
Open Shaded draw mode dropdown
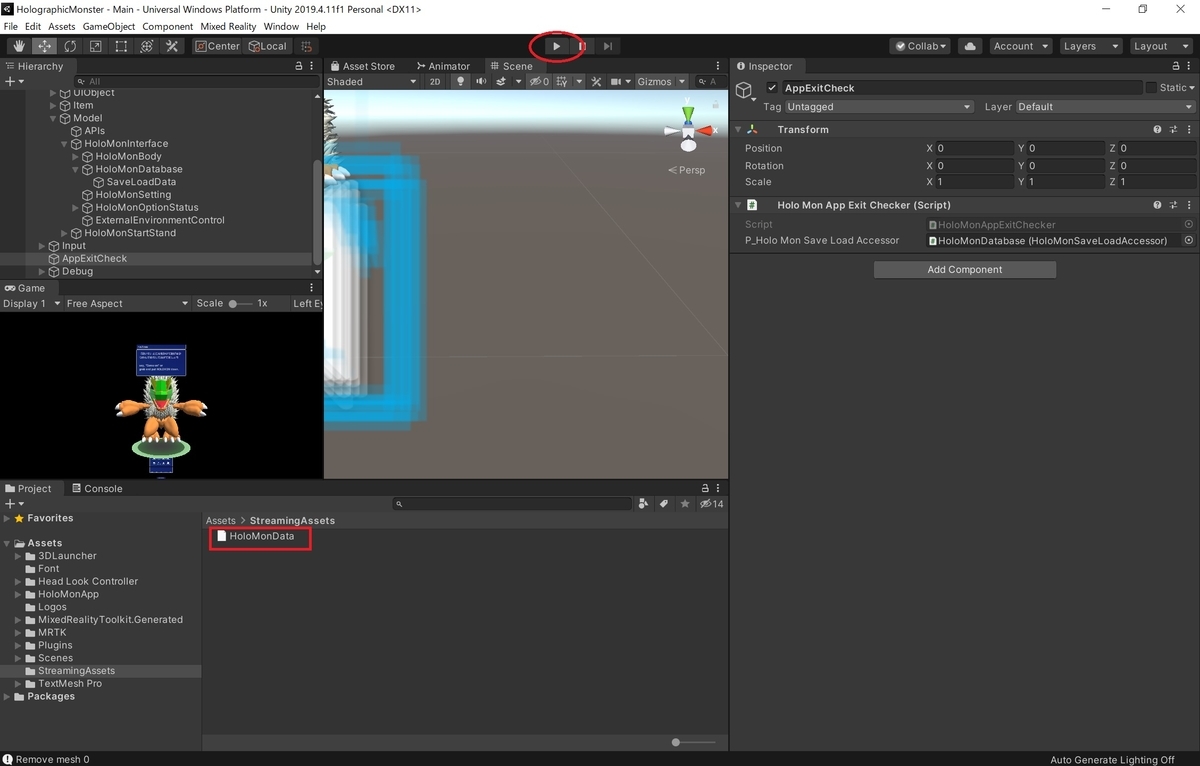pos(371,82)
